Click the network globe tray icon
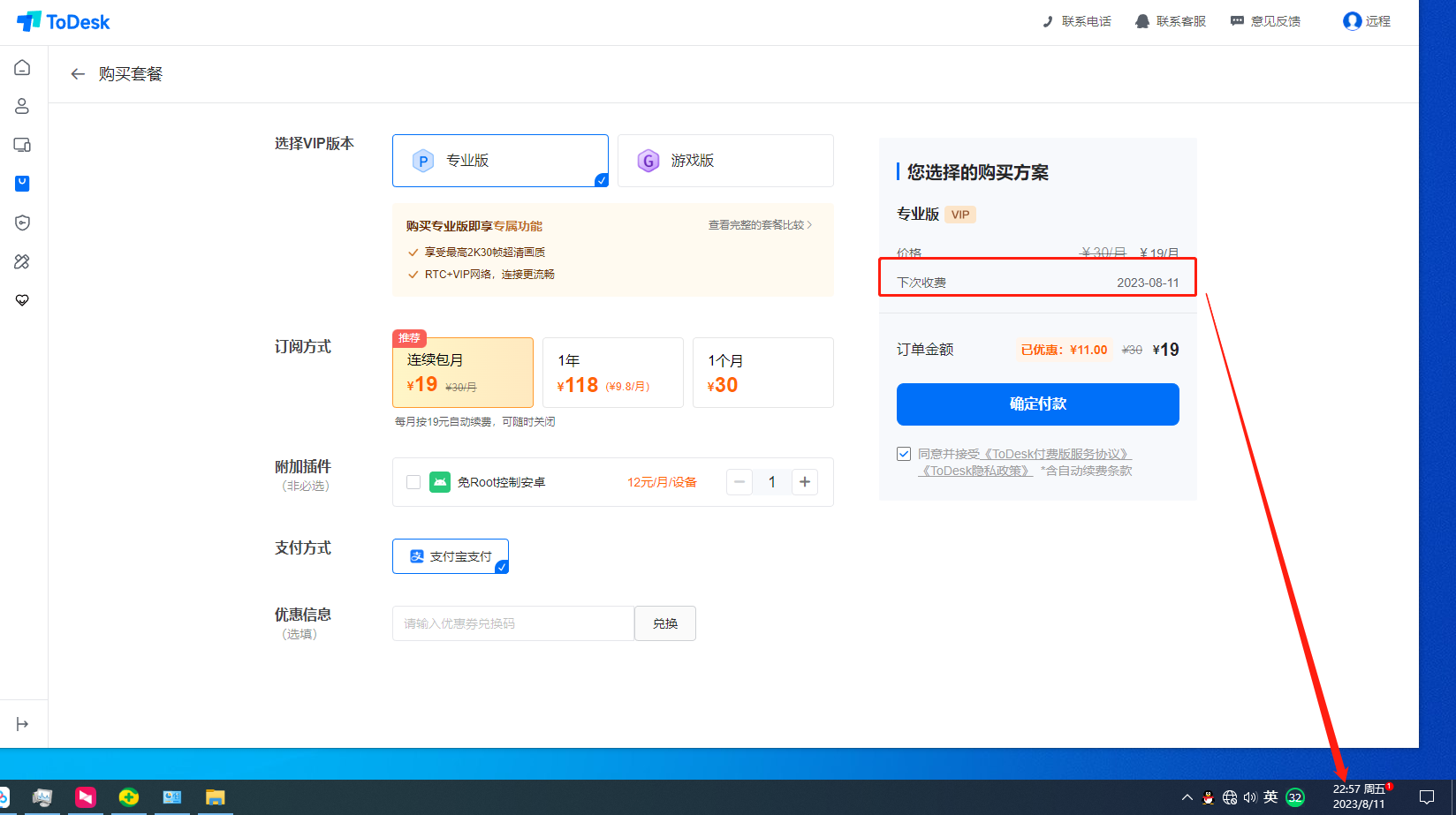This screenshot has width=1456, height=815. click(x=1230, y=797)
